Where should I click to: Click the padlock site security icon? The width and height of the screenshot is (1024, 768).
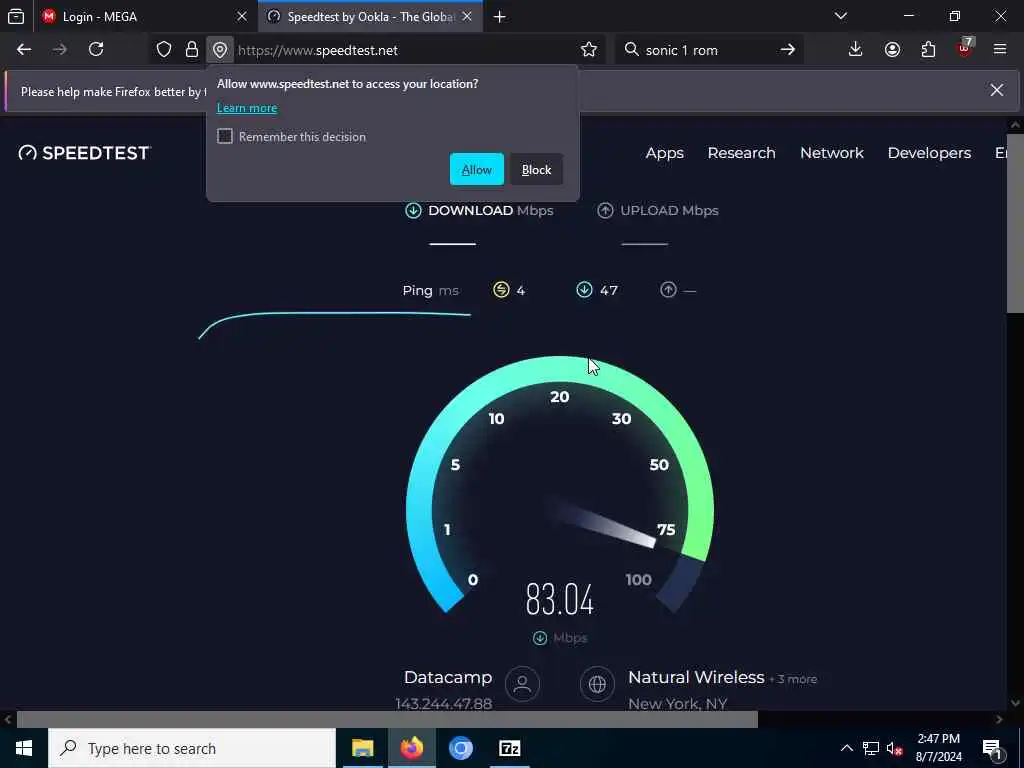tap(191, 50)
